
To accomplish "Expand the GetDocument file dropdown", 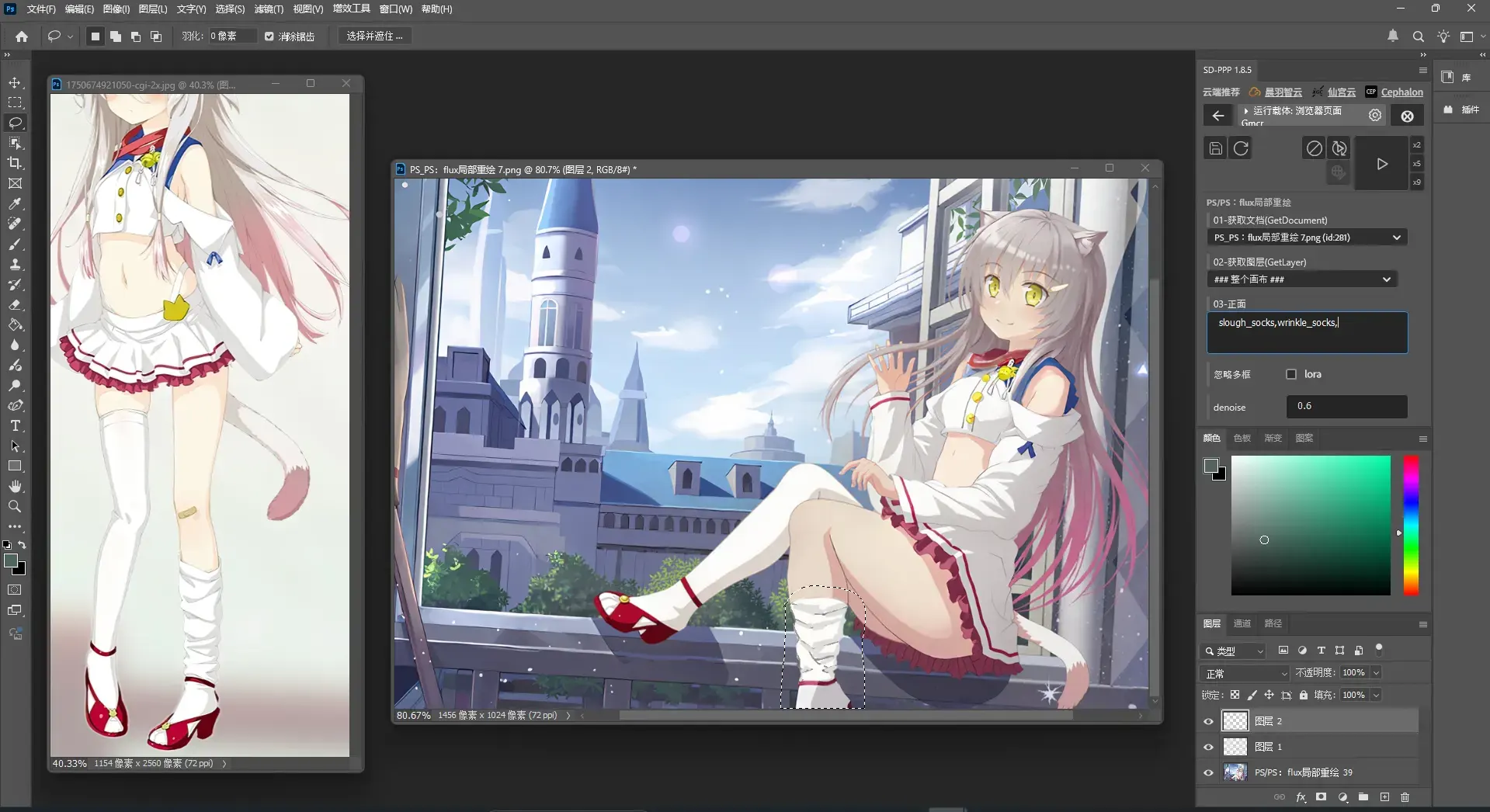I will pos(1308,238).
